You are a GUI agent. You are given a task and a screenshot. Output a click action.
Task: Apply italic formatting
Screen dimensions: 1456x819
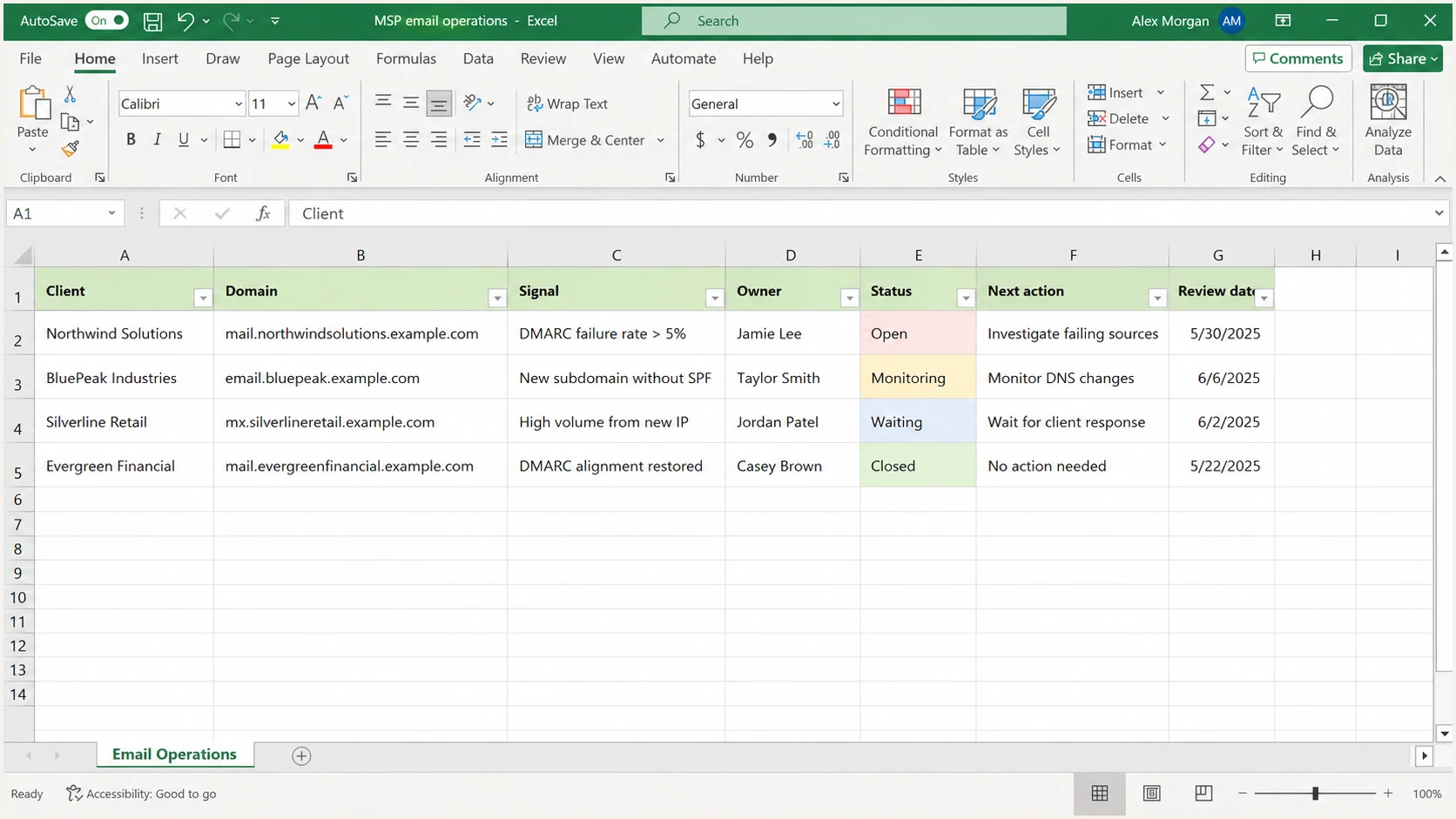pyautogui.click(x=157, y=139)
